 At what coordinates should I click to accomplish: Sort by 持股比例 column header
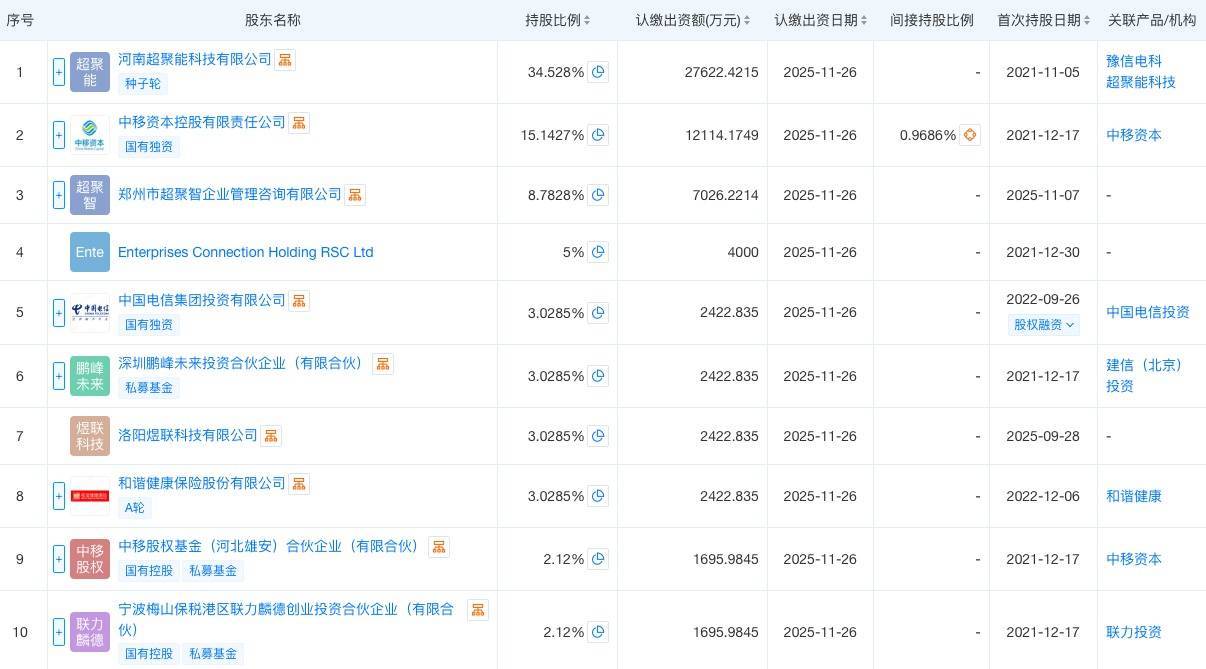(557, 20)
